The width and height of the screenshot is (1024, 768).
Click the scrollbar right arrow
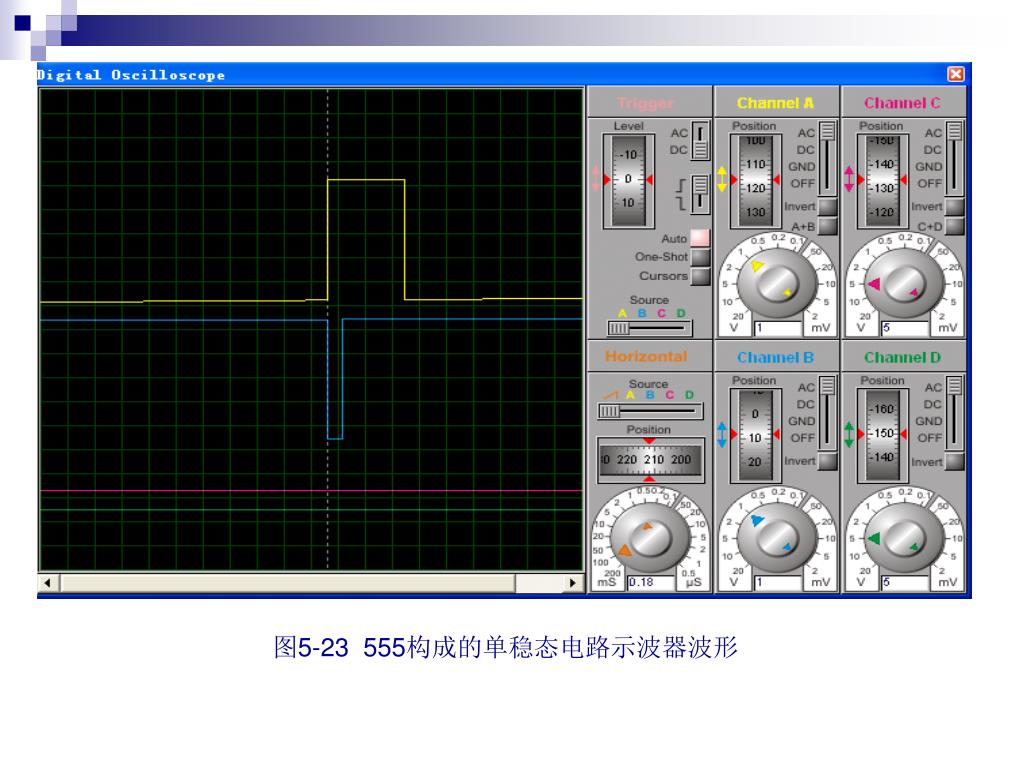573,583
